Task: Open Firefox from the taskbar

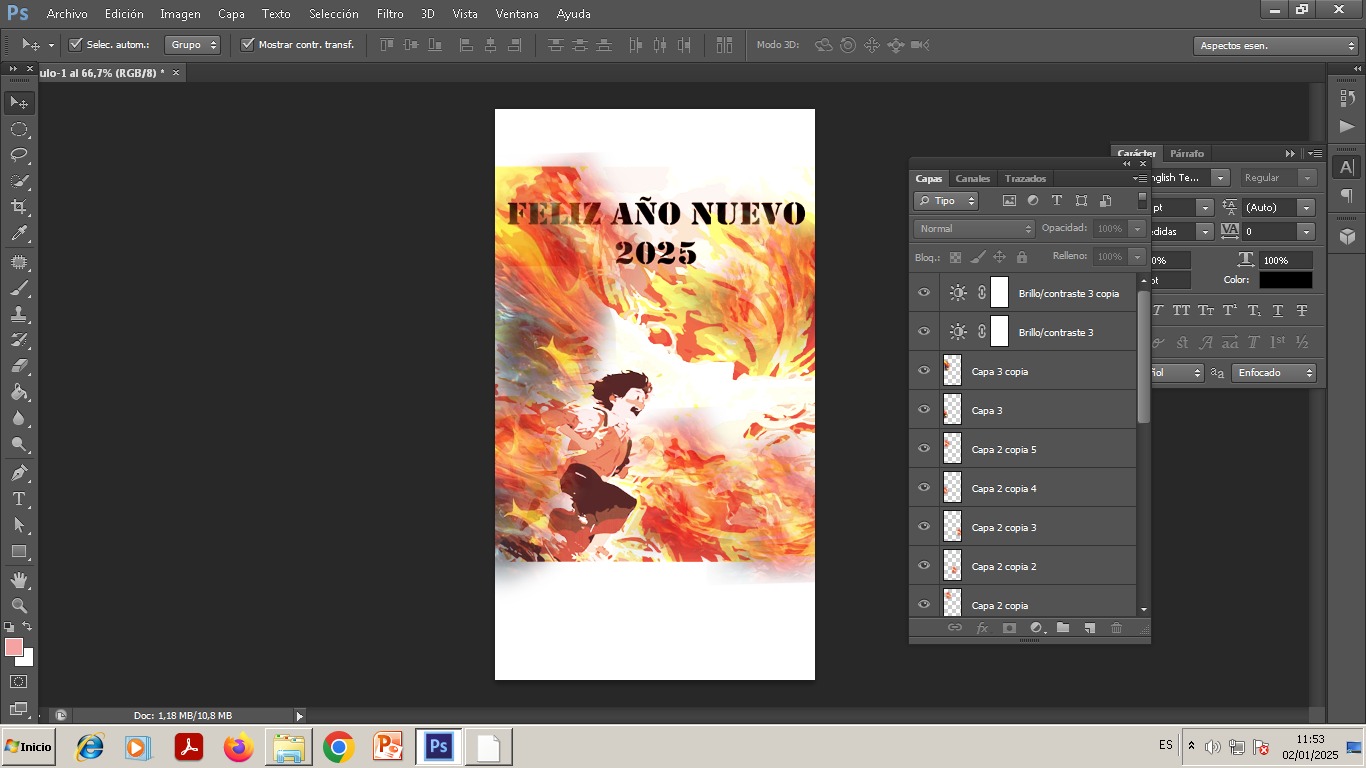Action: point(238,747)
